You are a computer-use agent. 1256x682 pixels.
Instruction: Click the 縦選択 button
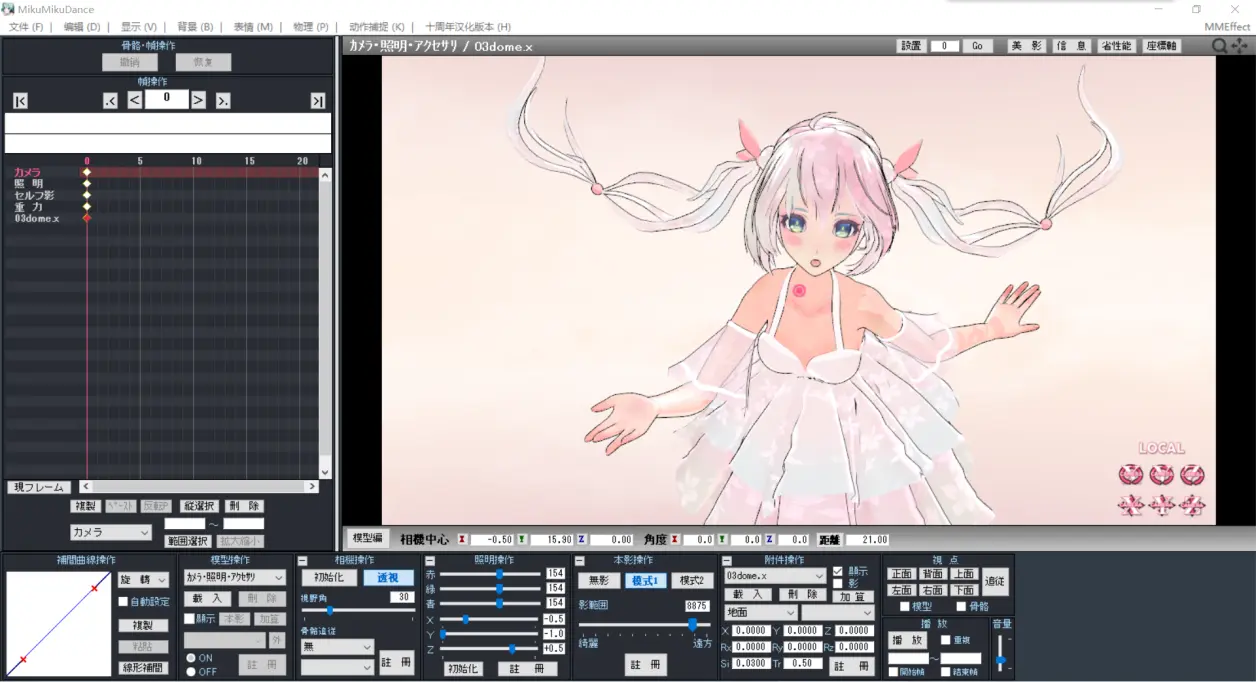[x=199, y=506]
